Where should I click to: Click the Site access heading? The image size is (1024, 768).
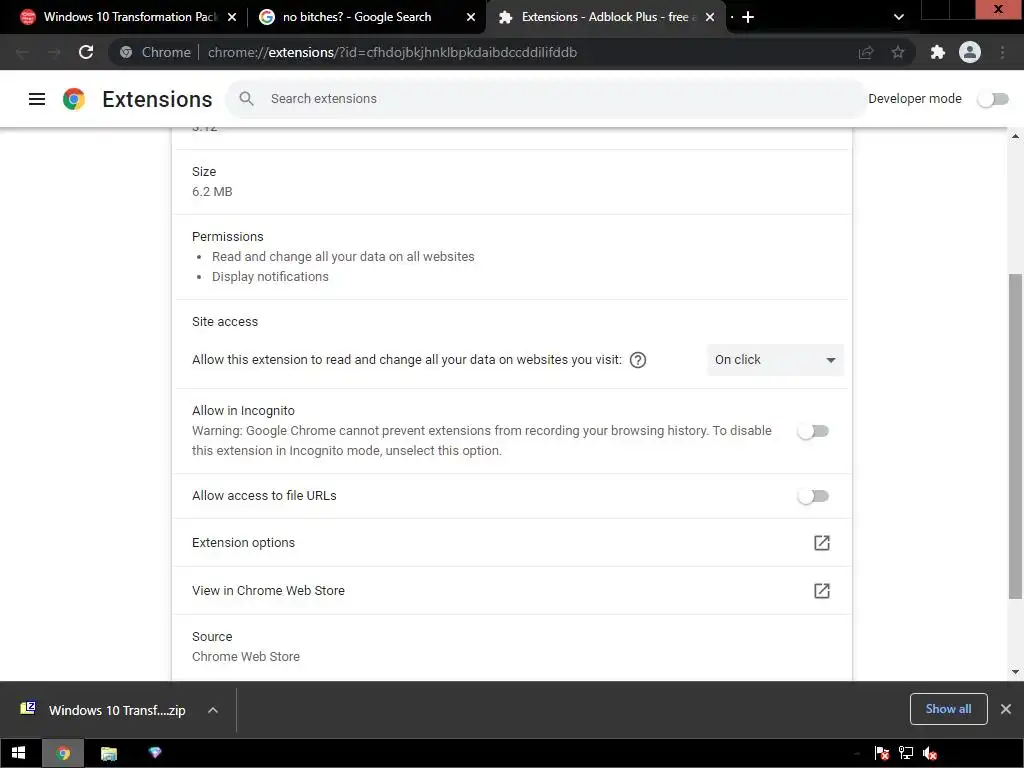click(x=225, y=321)
